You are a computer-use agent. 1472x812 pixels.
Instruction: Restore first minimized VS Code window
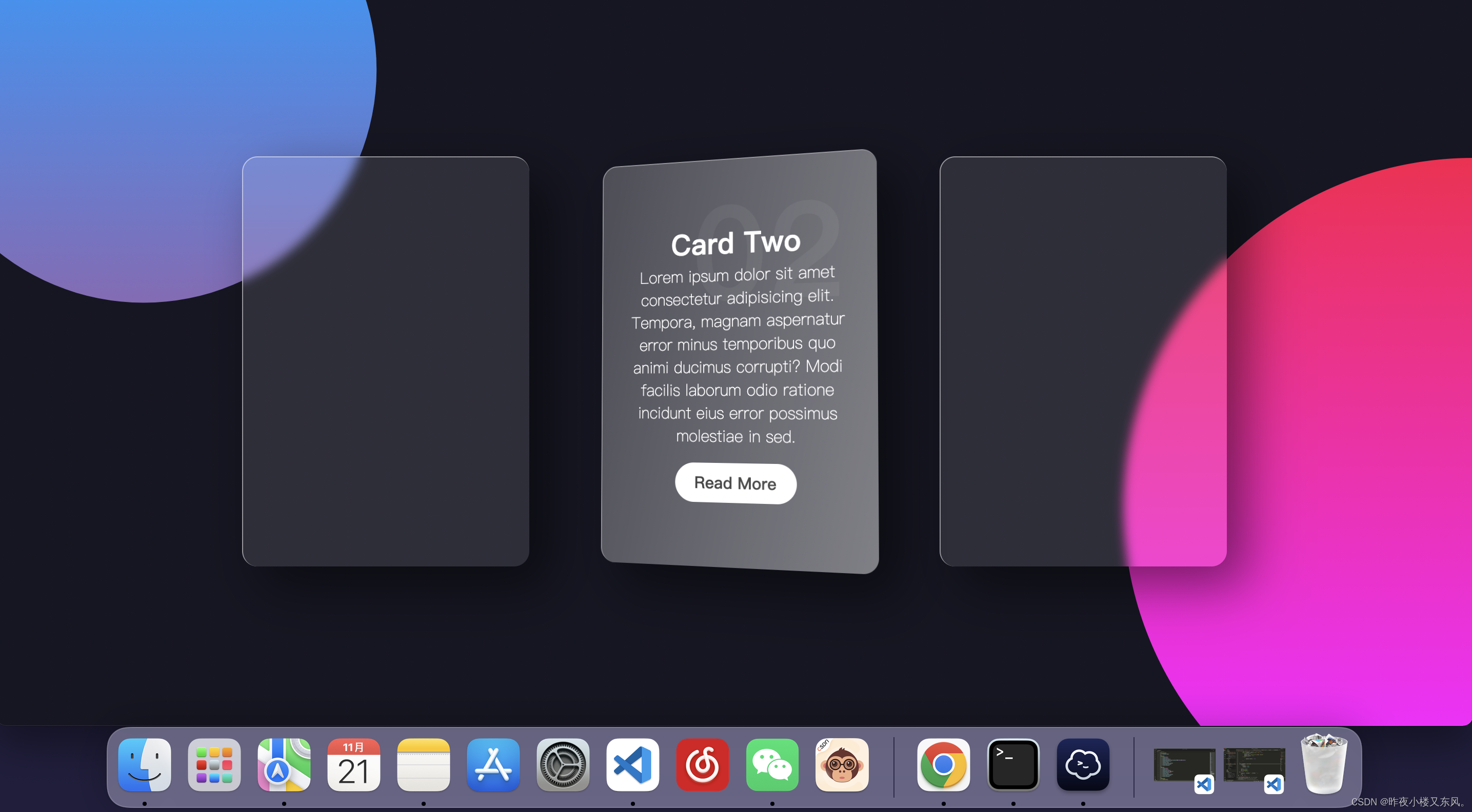pyautogui.click(x=1184, y=766)
